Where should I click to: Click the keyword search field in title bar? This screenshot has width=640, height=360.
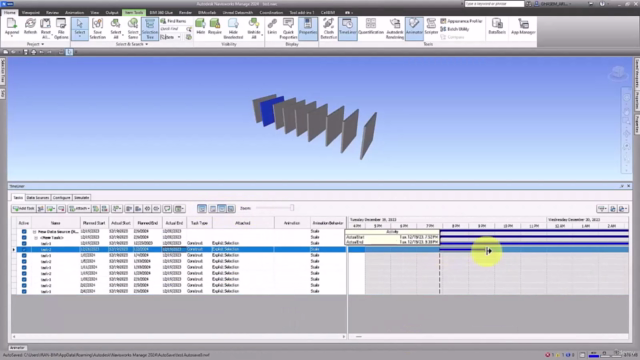494,4
